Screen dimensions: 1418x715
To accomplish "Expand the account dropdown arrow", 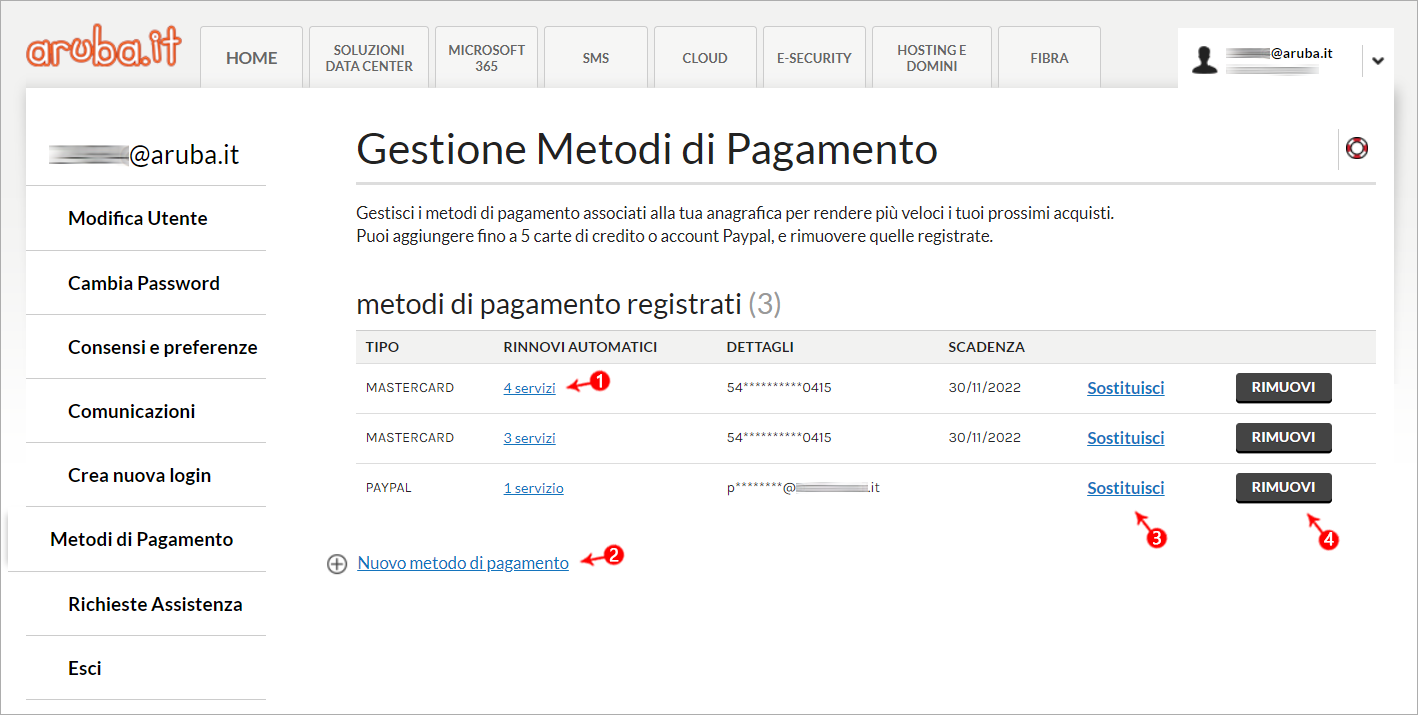I will tap(1378, 60).
